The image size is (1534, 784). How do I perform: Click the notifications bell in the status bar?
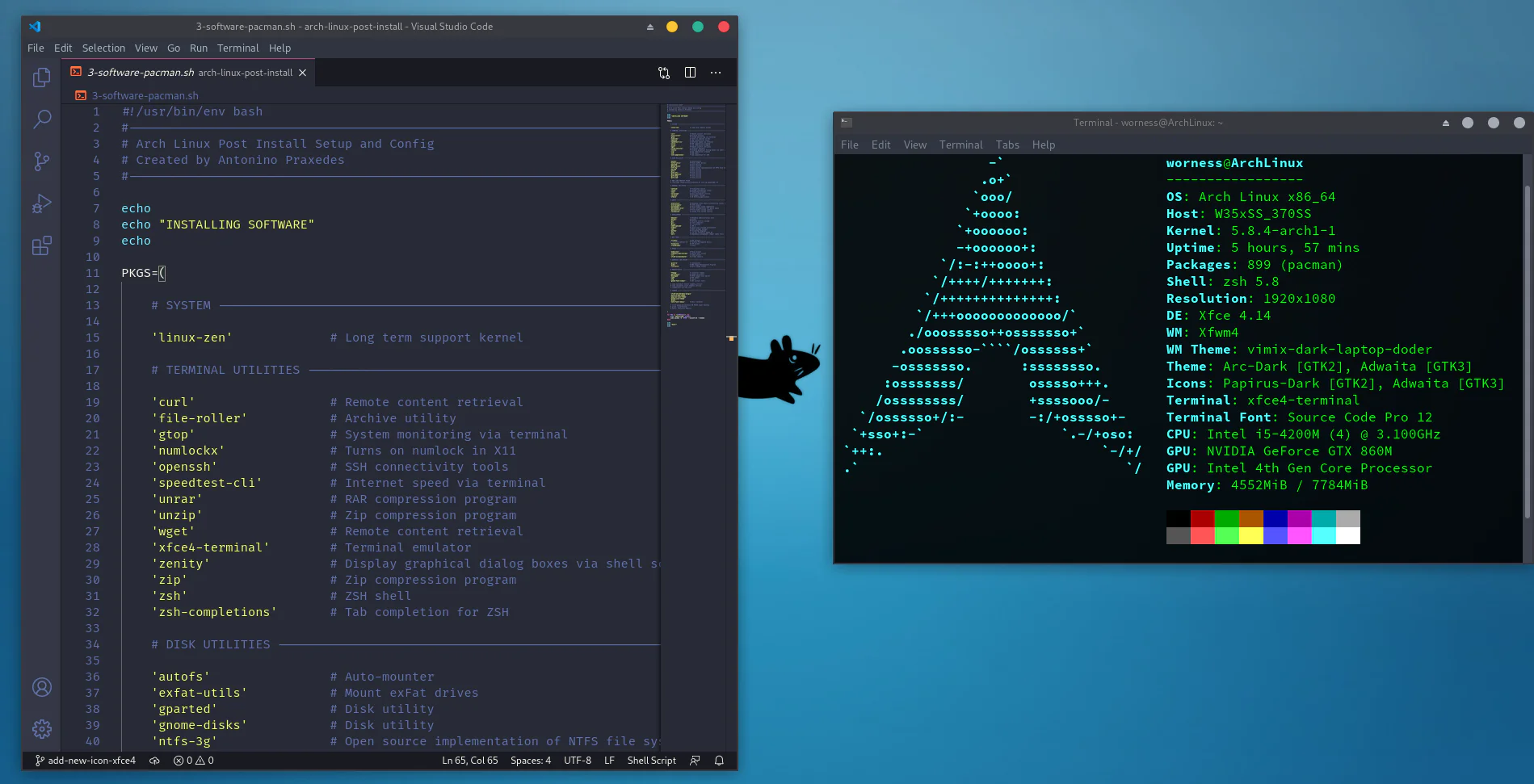click(x=719, y=760)
